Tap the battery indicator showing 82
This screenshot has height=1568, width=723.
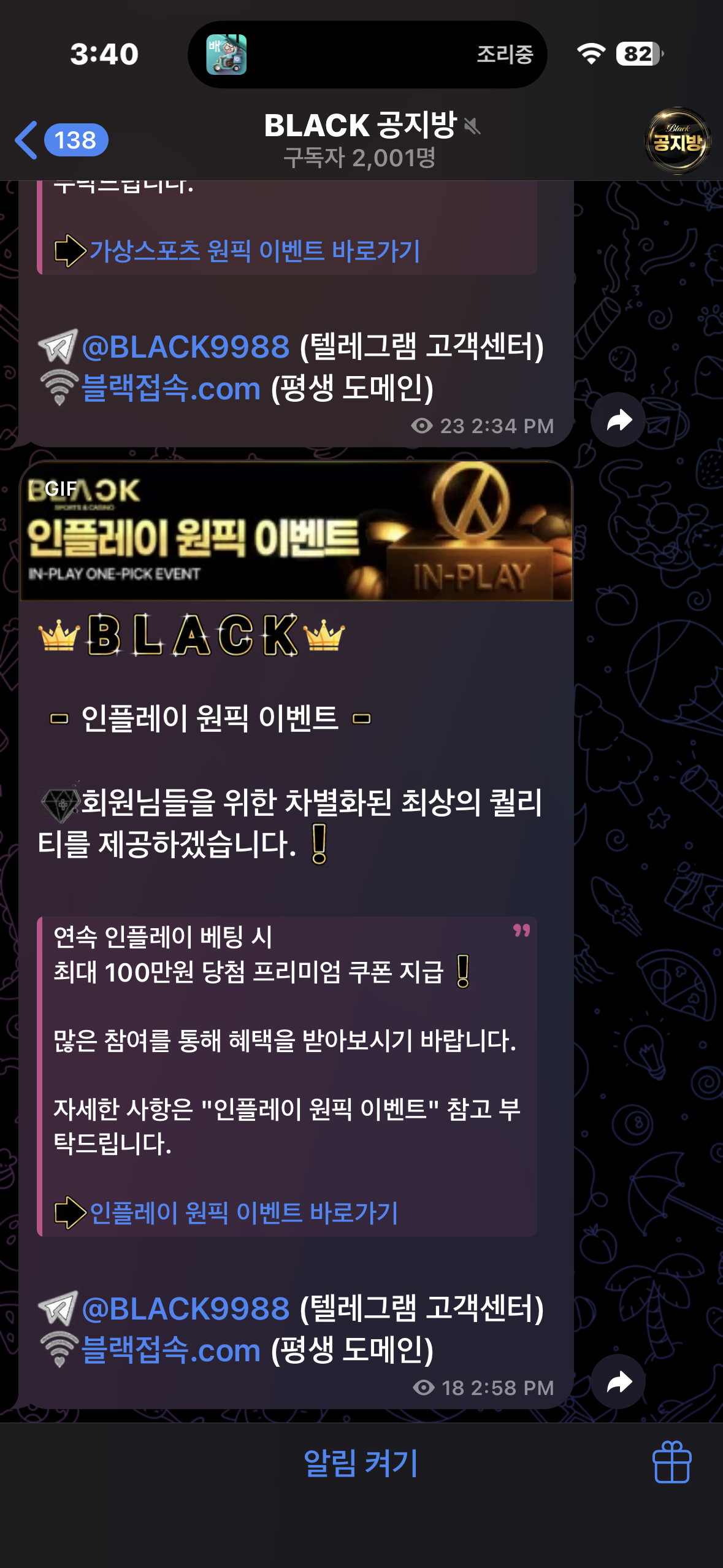[640, 54]
